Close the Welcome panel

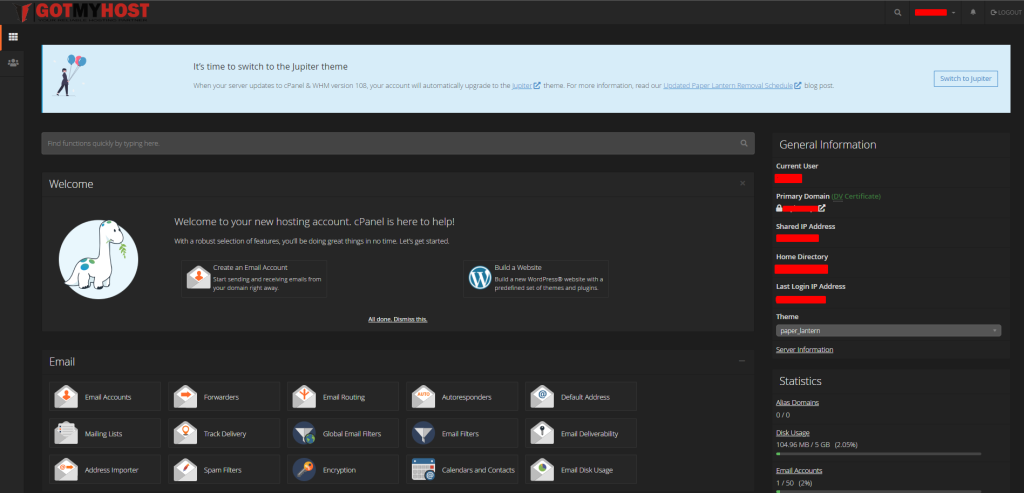click(x=742, y=183)
